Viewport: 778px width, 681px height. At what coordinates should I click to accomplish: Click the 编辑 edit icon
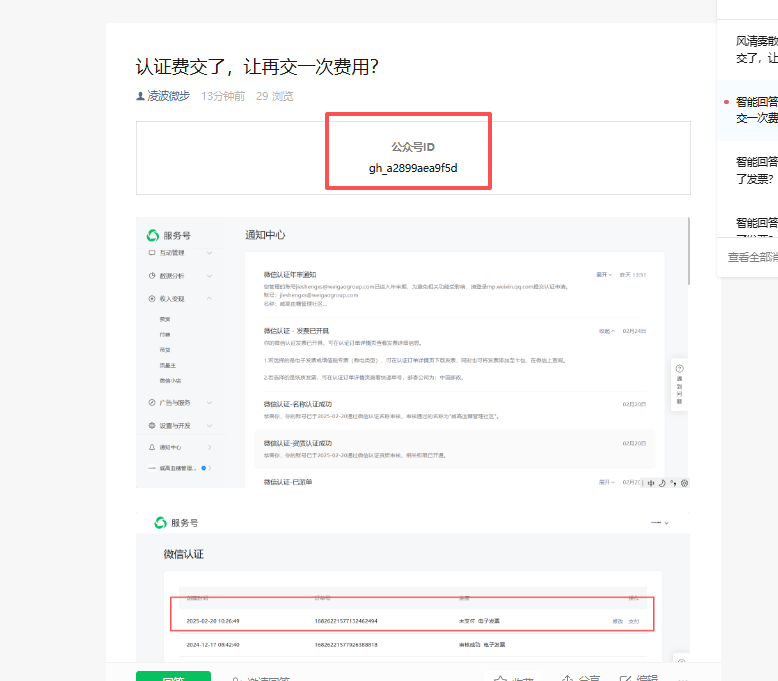626,678
